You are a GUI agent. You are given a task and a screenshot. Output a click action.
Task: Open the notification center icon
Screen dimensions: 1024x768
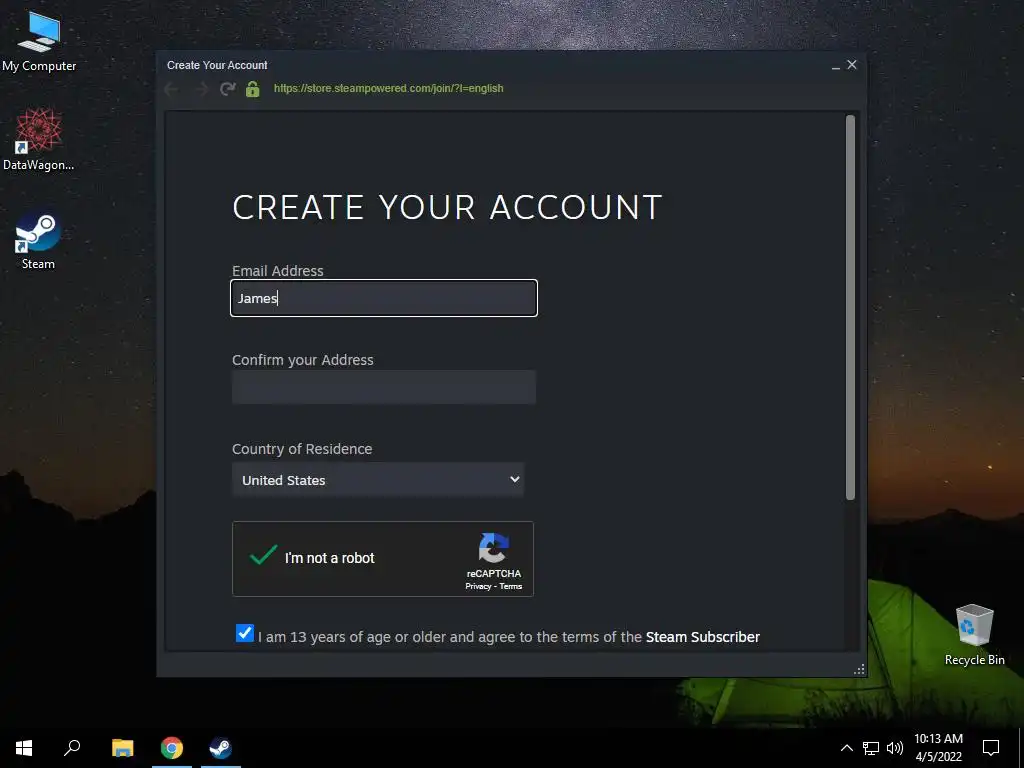click(x=991, y=748)
